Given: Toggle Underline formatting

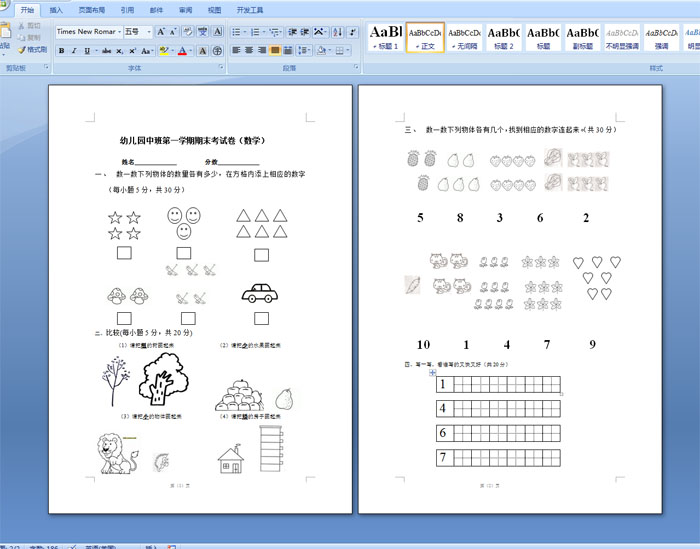Looking at the screenshot, I should coord(87,51).
